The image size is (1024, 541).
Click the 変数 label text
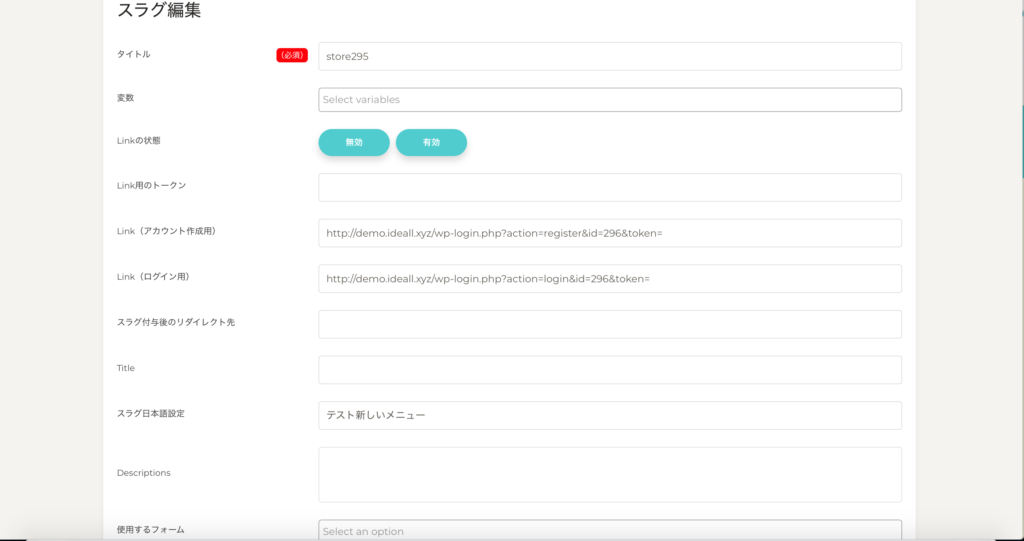coord(126,98)
